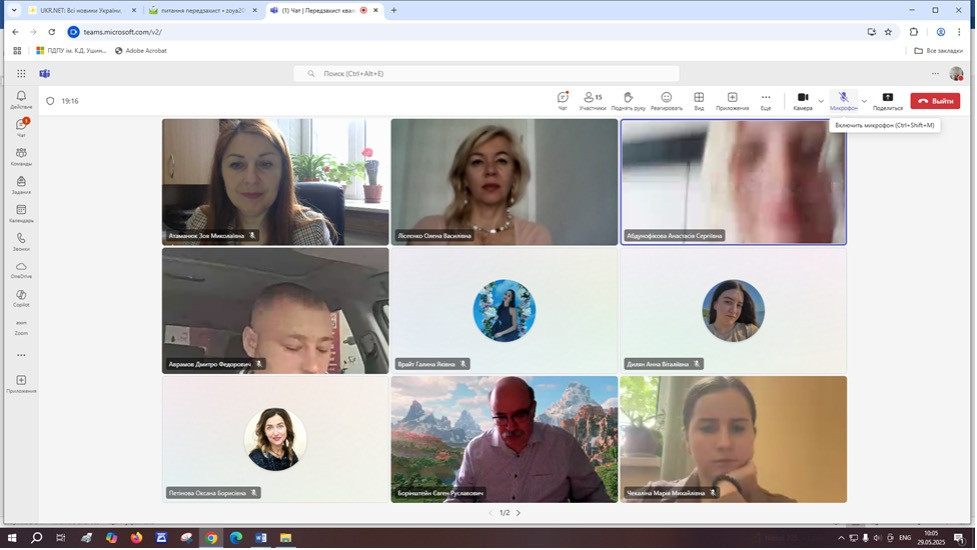Share your screen via Поделиться
The height and width of the screenshot is (550, 977).
coord(887,100)
